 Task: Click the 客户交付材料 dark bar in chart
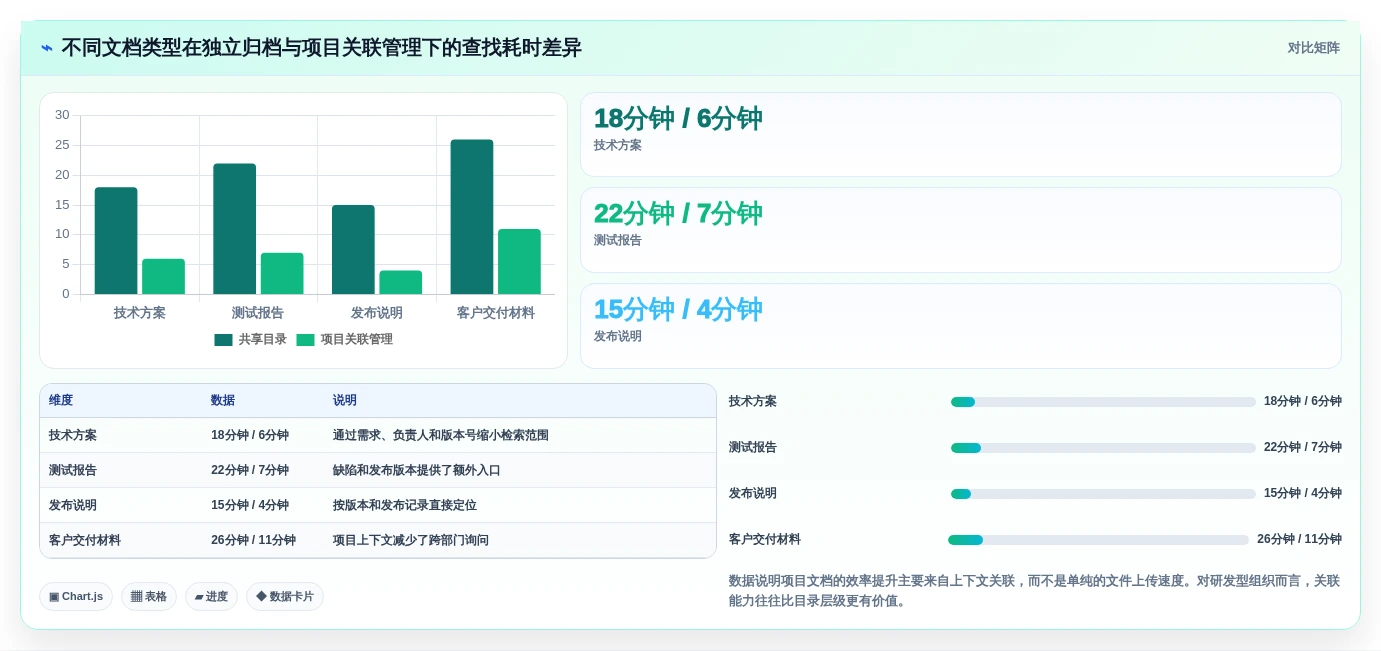[472, 217]
